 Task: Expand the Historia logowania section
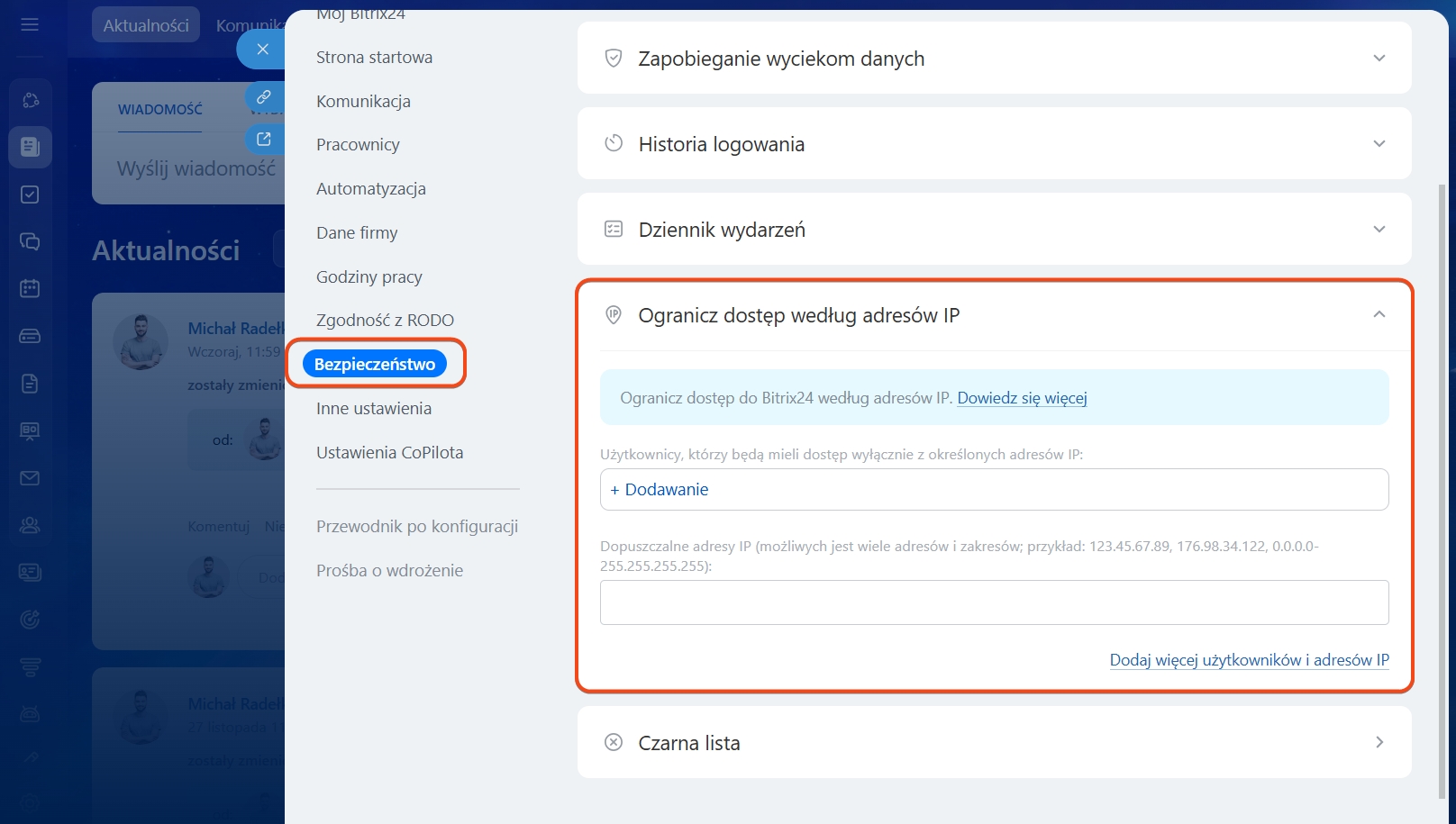(1379, 144)
